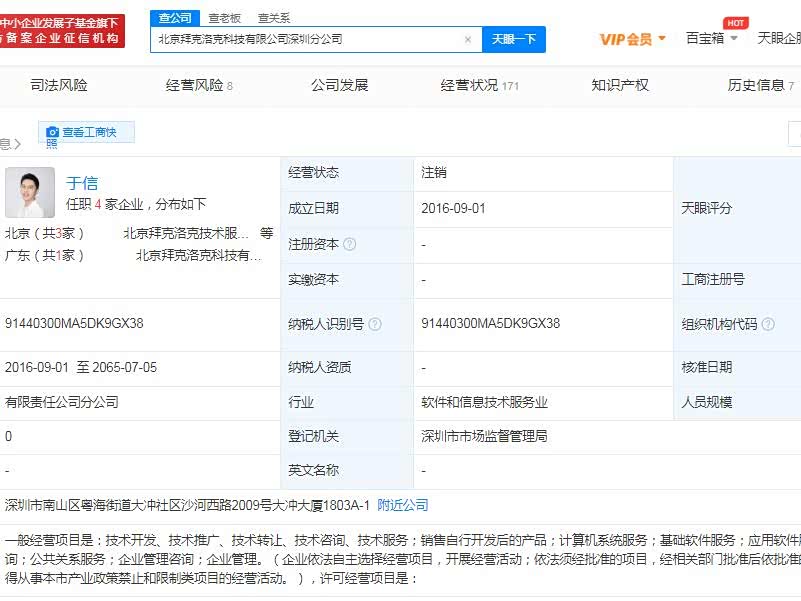
Task: Expand the 历史信息 tab dropdown arrow
Action: tap(792, 86)
